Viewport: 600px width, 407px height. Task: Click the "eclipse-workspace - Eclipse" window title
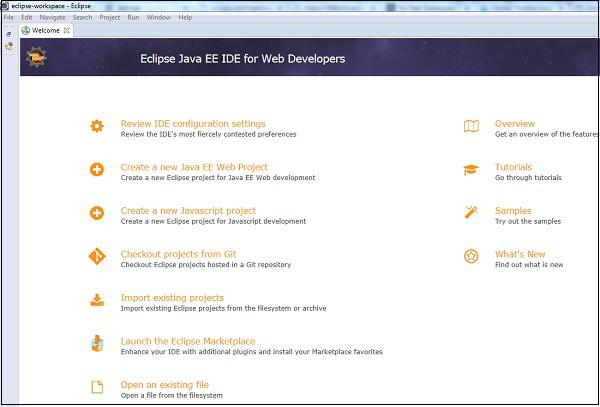coord(51,7)
